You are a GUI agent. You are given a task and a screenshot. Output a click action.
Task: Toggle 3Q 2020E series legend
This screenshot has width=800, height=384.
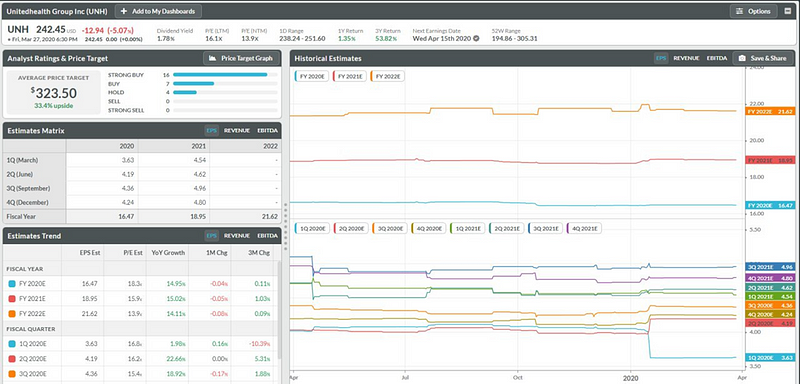pos(389,228)
